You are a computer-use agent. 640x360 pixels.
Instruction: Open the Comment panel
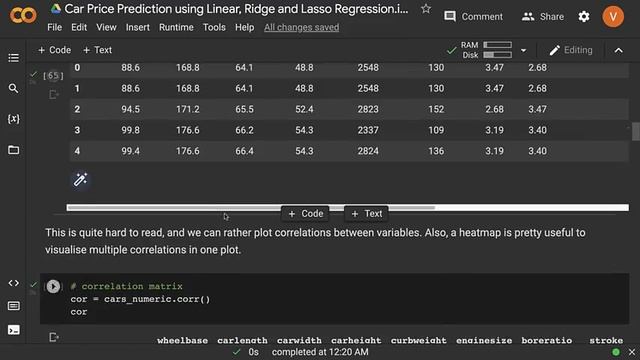(x=473, y=17)
